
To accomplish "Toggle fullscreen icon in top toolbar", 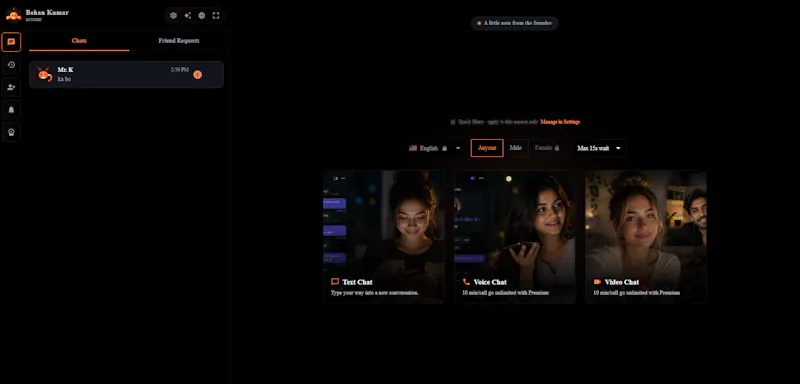I will [x=216, y=15].
